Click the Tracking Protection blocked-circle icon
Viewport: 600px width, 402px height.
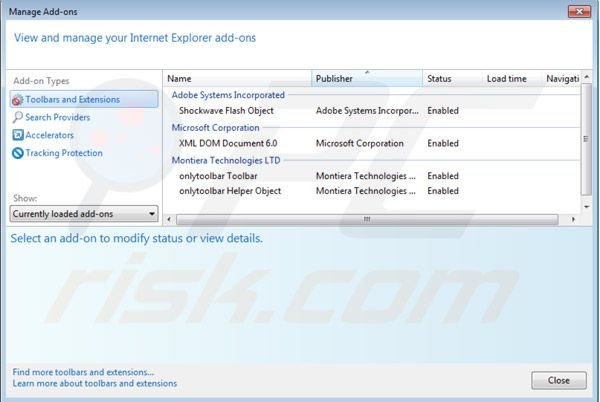18,153
